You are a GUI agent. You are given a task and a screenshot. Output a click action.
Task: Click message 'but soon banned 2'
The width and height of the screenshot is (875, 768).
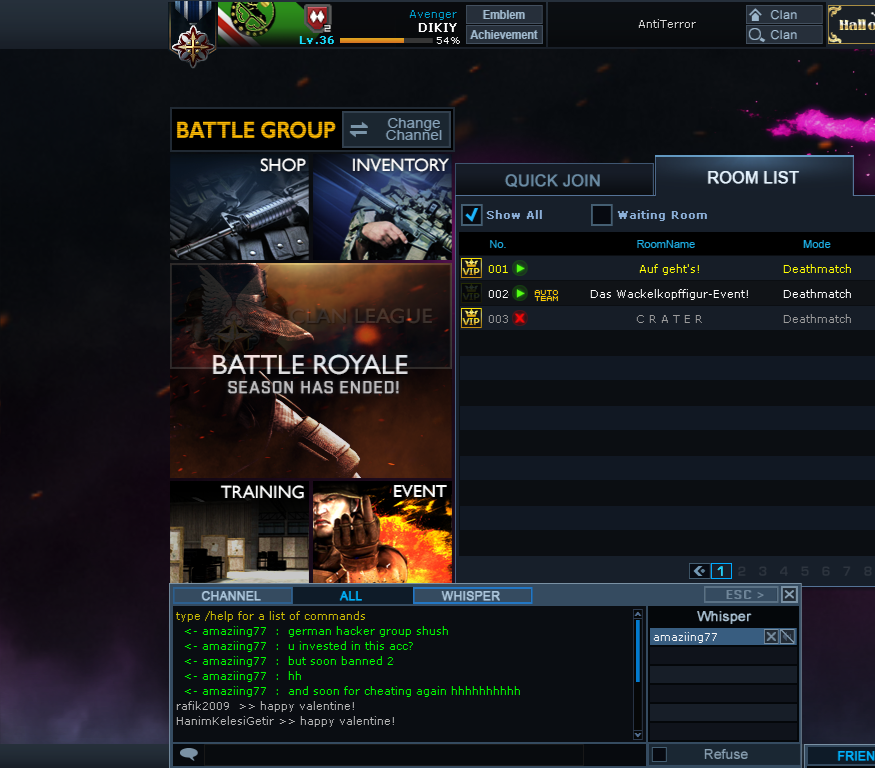[341, 661]
